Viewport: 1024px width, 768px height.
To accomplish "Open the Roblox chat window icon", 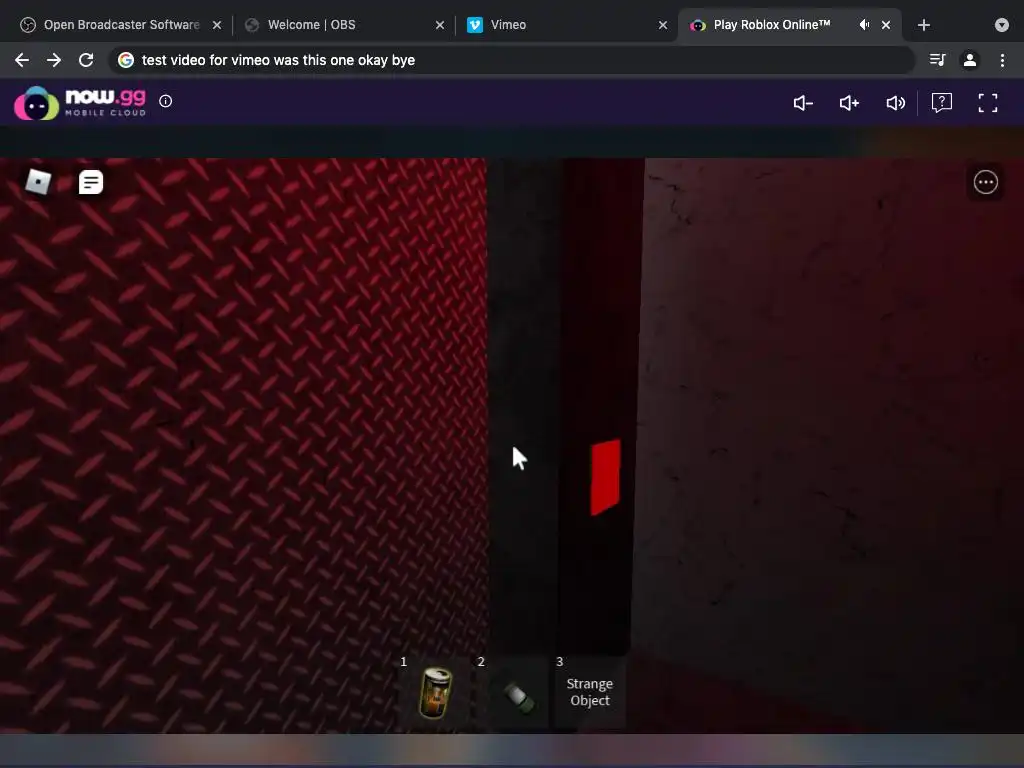I will (91, 182).
